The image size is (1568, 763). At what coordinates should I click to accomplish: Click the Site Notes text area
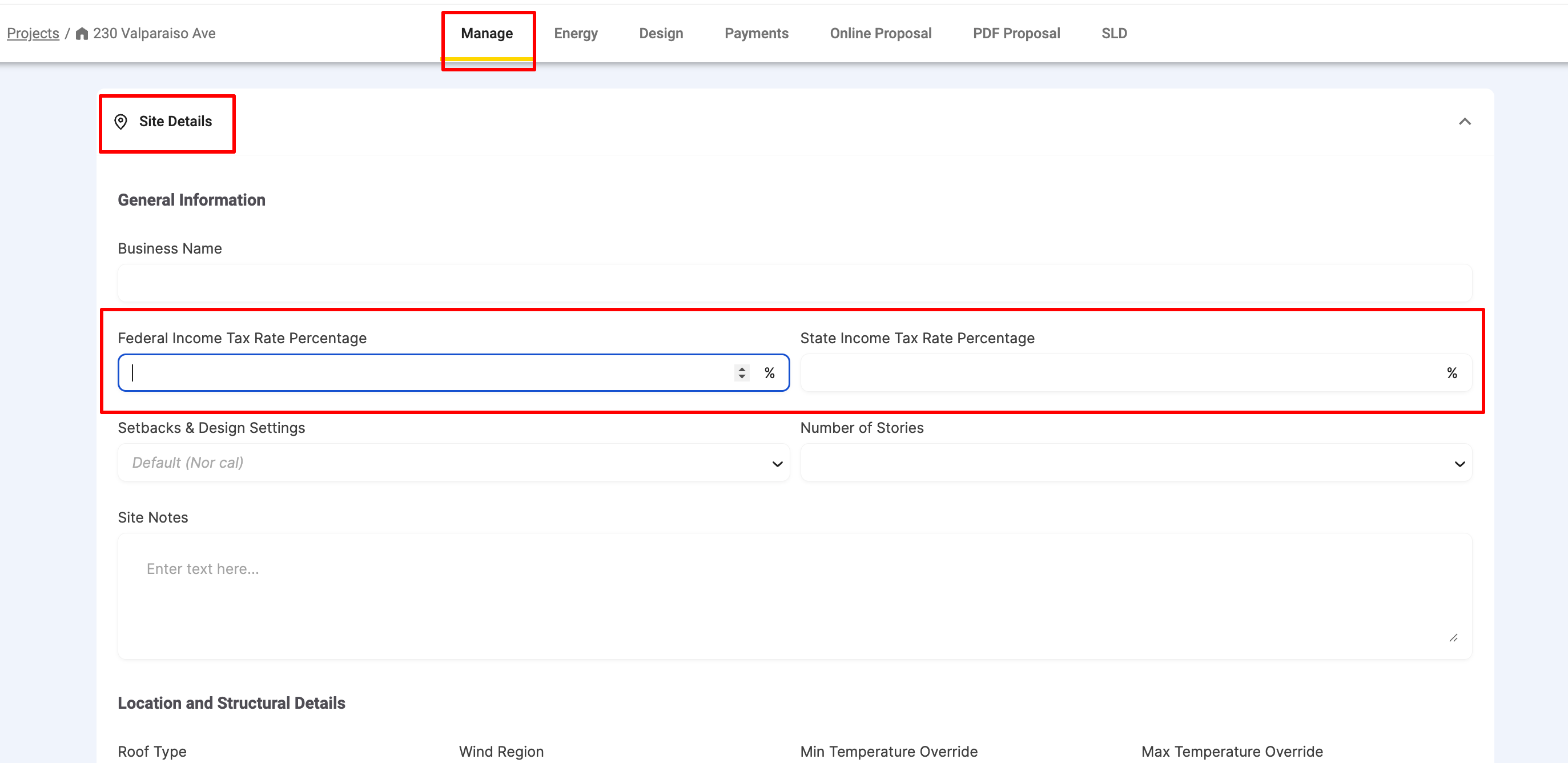pyautogui.click(x=794, y=597)
